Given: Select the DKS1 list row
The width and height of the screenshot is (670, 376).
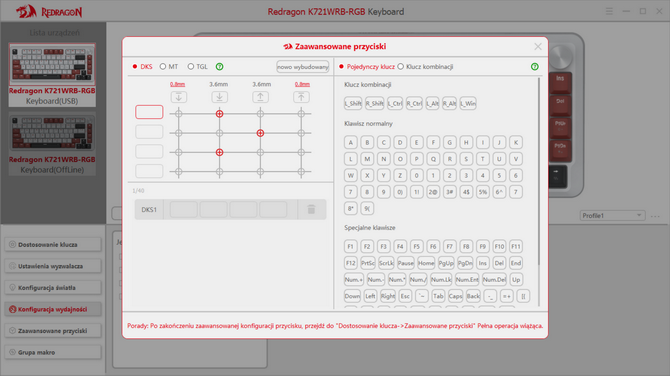Looking at the screenshot, I should point(230,209).
